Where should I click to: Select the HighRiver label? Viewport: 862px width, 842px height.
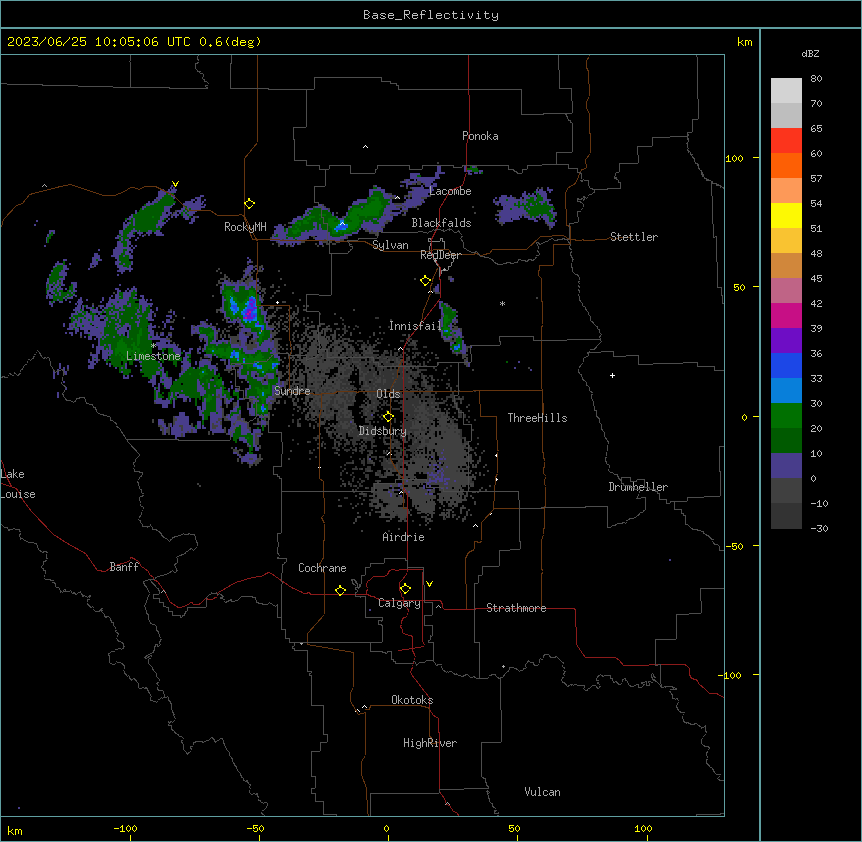[430, 743]
